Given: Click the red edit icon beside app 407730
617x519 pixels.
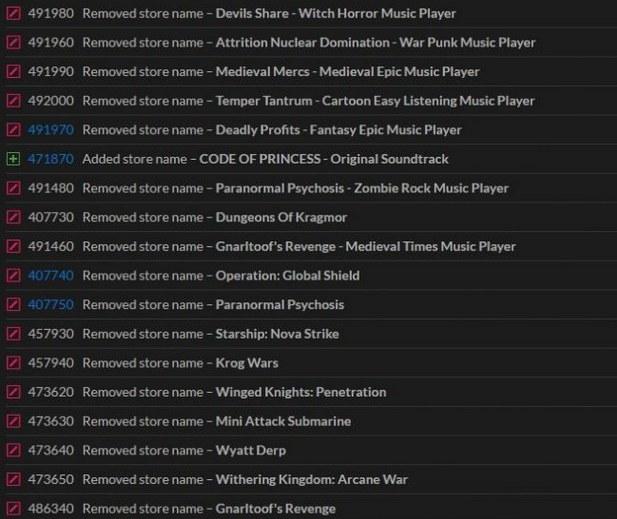Looking at the screenshot, I should 13,217.
